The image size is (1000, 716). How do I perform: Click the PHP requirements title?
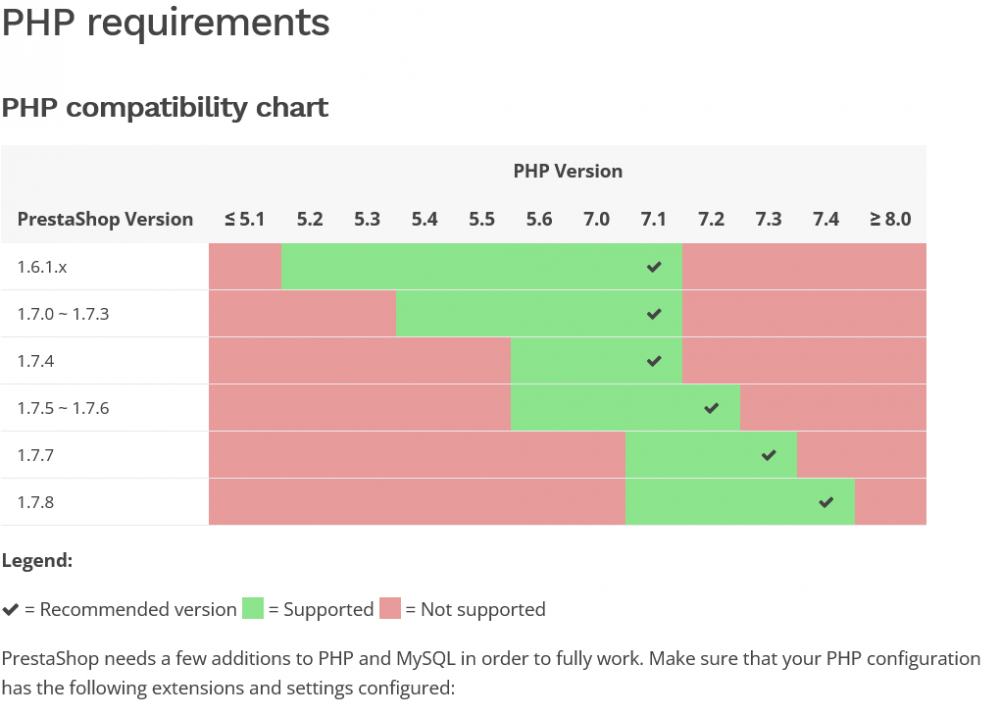point(166,23)
